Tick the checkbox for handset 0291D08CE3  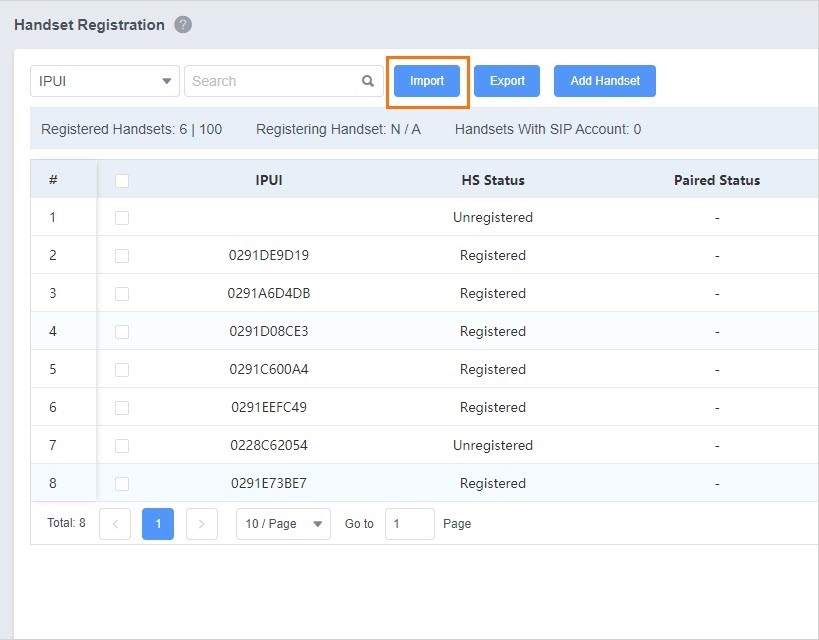point(122,332)
